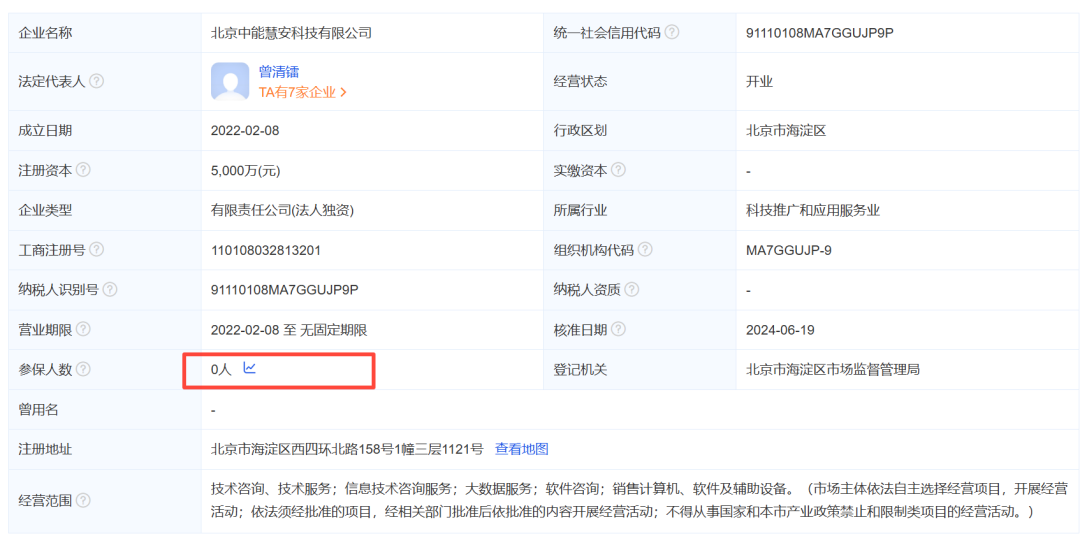Click 科技推广和应用服务业 industry value

813,211
